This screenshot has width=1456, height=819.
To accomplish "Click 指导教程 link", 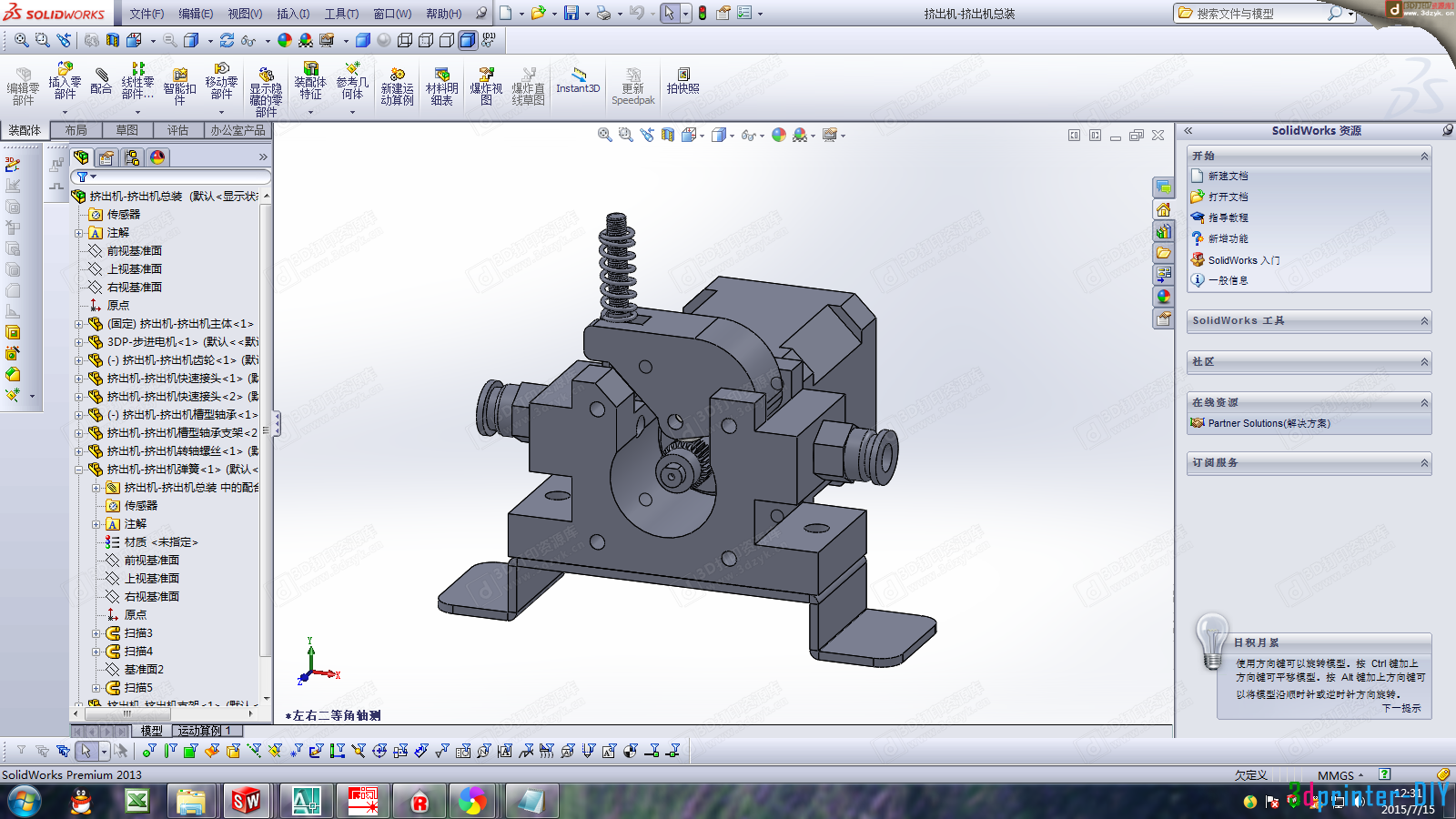I will [x=1228, y=217].
